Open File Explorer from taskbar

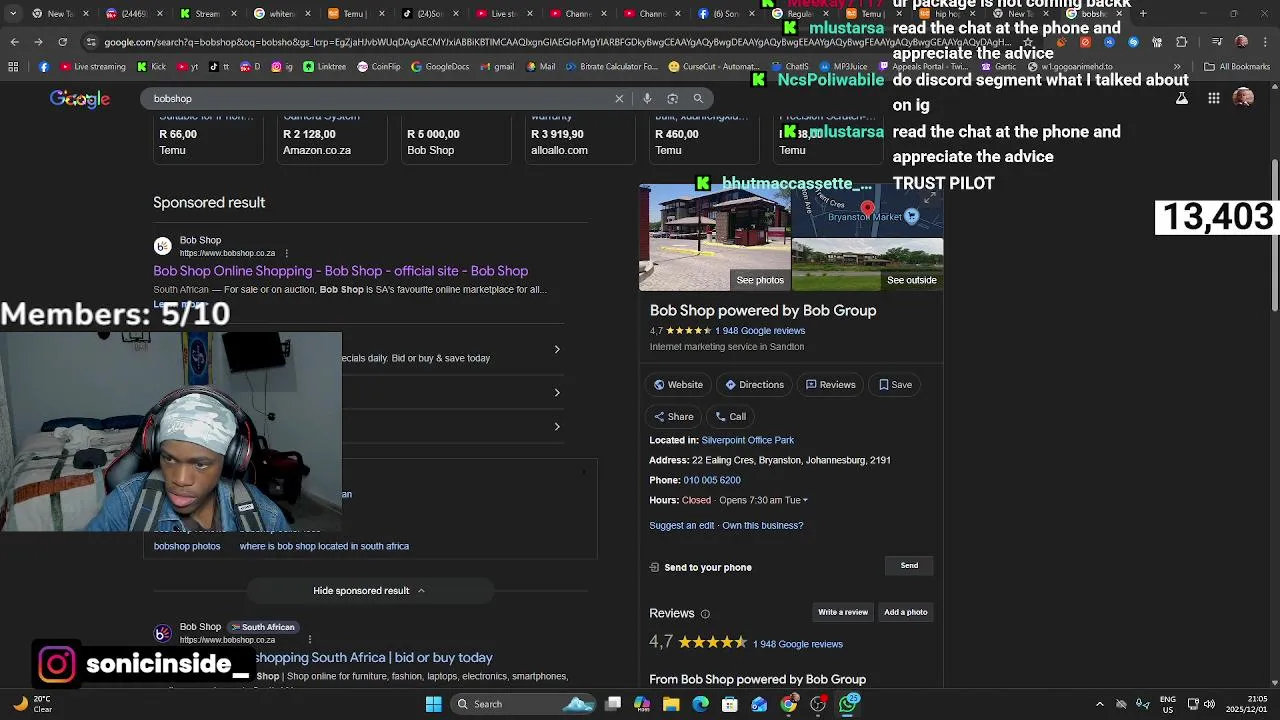click(x=671, y=704)
